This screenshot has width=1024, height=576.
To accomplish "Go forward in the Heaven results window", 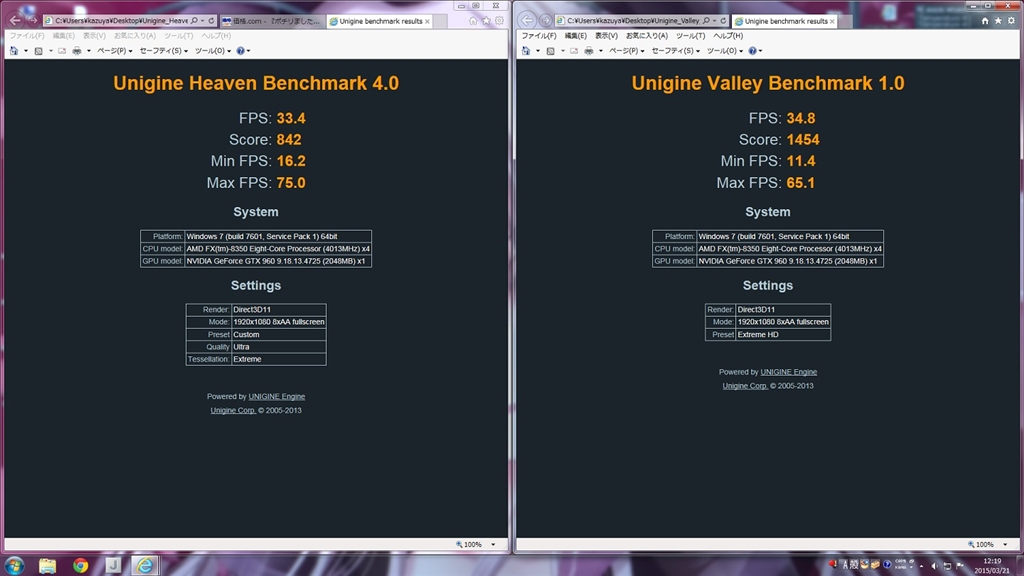I will click(x=32, y=21).
